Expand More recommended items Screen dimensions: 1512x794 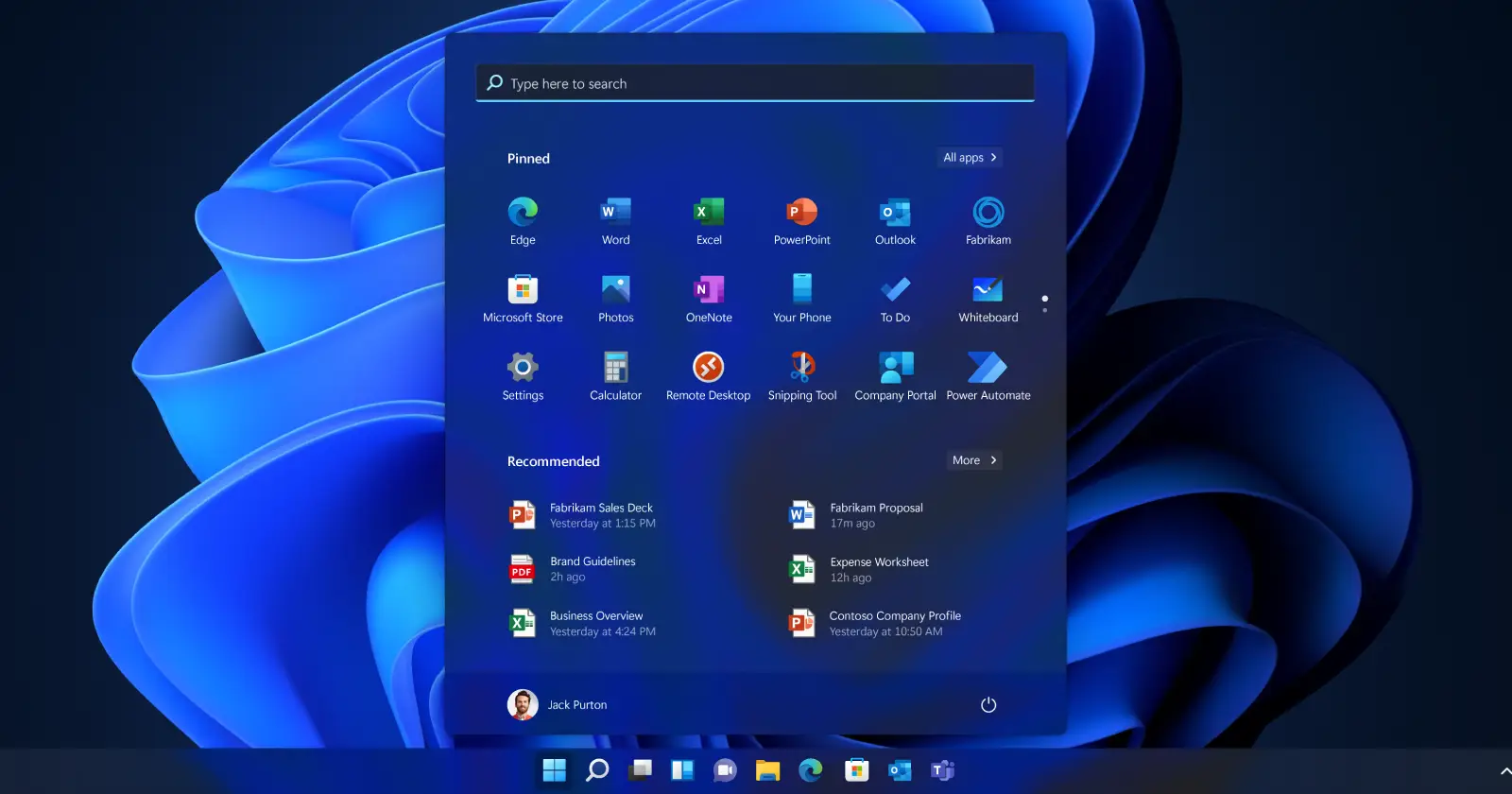[974, 460]
